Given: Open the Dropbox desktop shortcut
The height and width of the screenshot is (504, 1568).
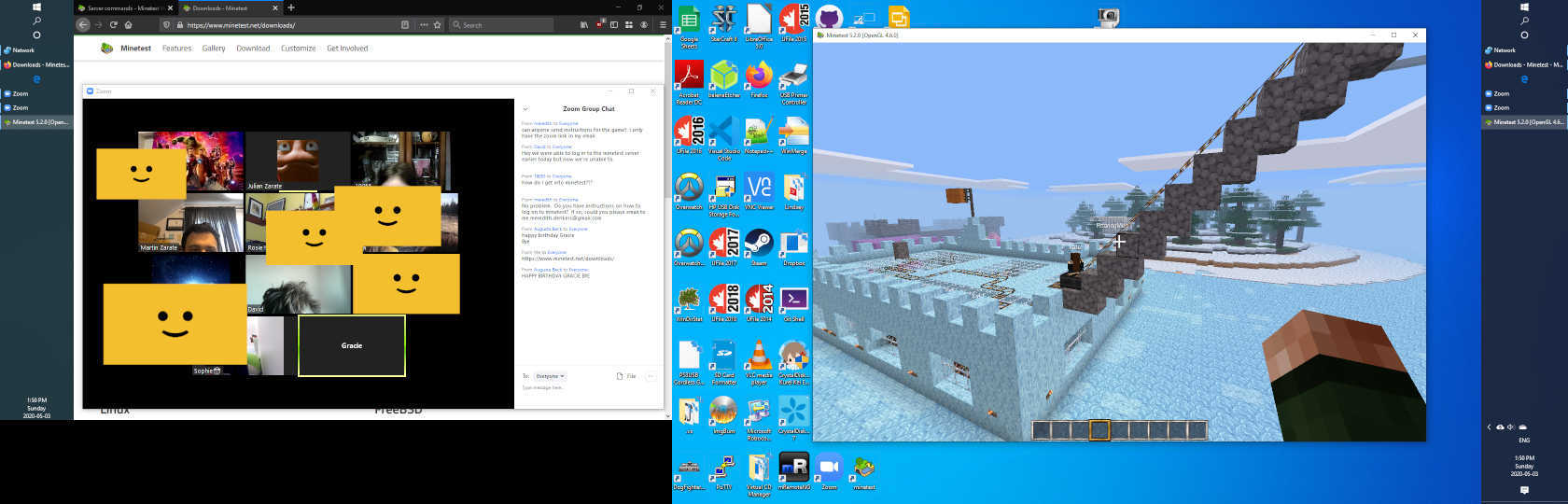Looking at the screenshot, I should (793, 248).
